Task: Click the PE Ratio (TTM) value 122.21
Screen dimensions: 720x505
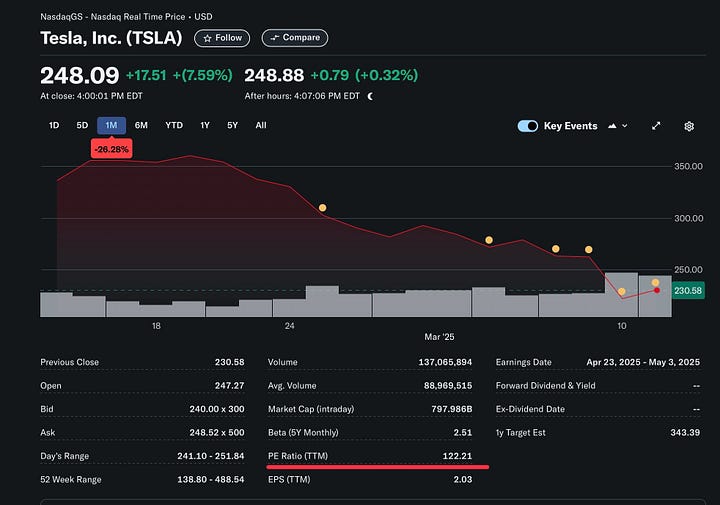Action: [457, 456]
